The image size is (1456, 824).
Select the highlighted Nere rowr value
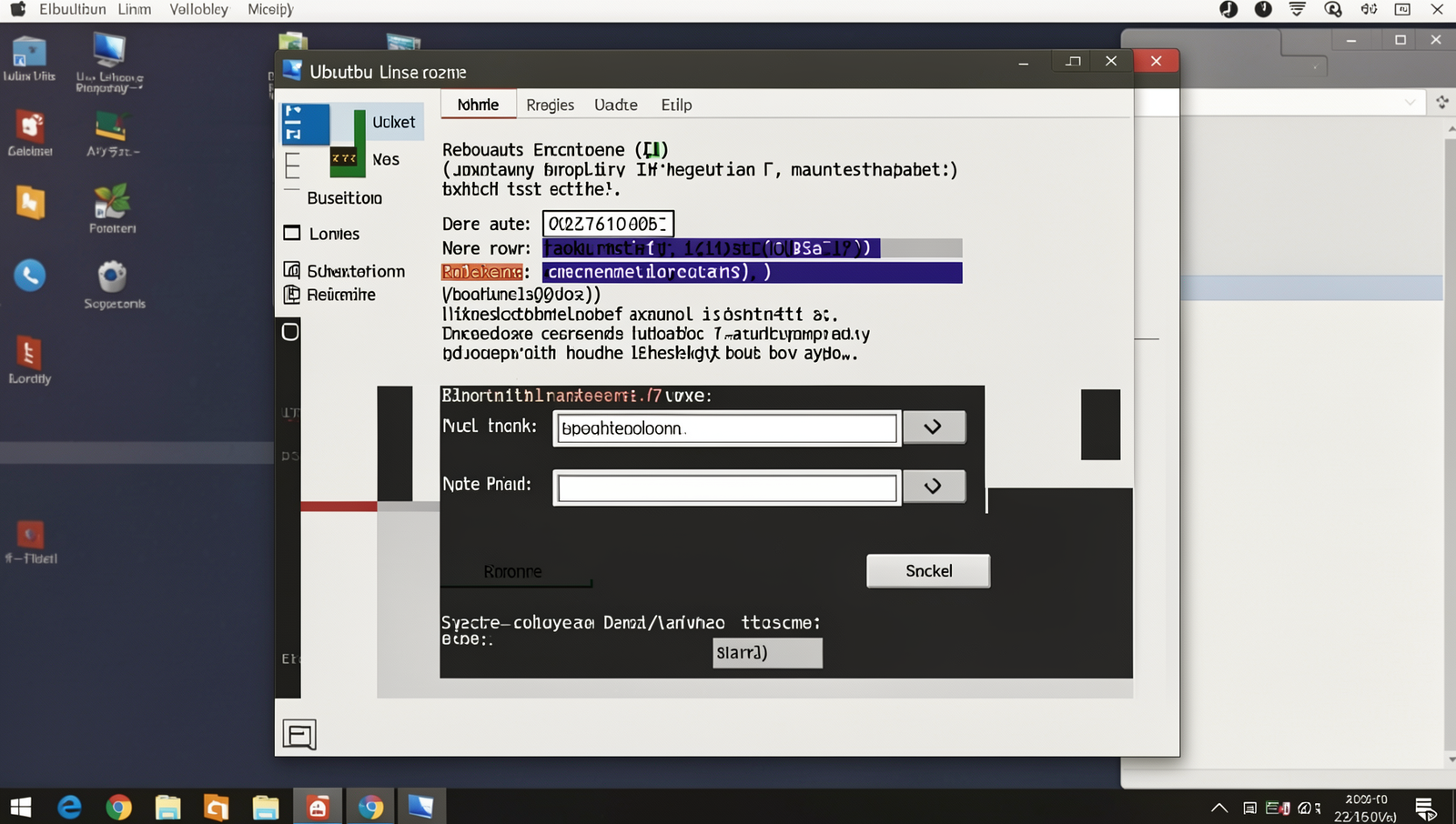coord(711,248)
